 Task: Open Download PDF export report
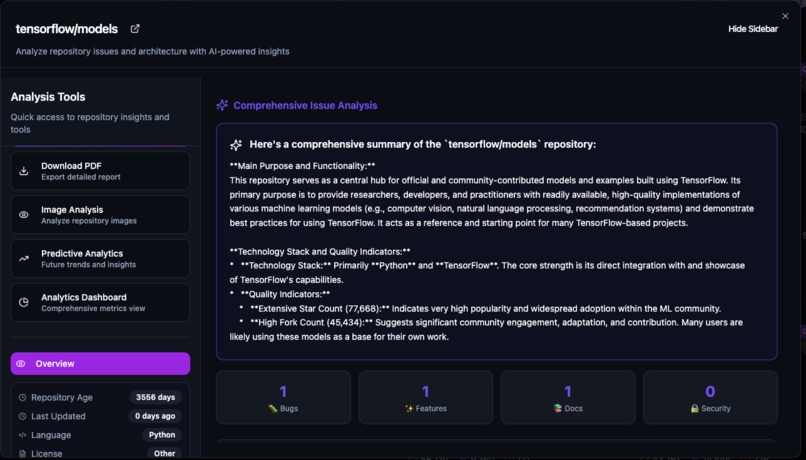[x=100, y=171]
